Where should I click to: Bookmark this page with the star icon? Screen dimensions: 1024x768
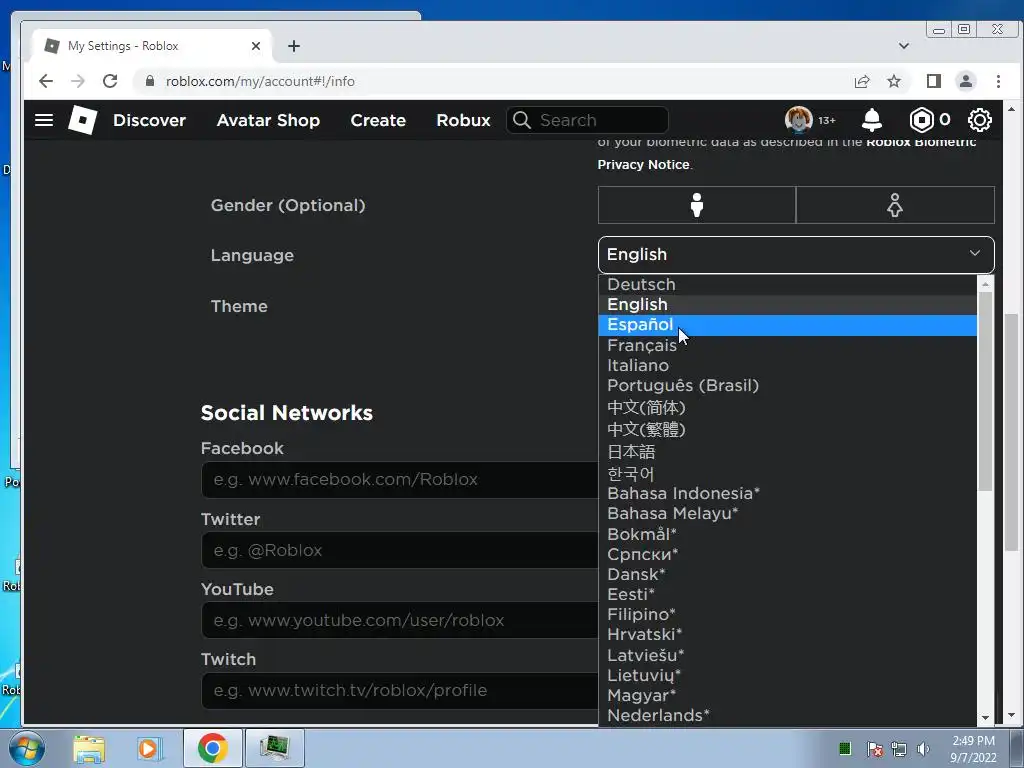(894, 81)
